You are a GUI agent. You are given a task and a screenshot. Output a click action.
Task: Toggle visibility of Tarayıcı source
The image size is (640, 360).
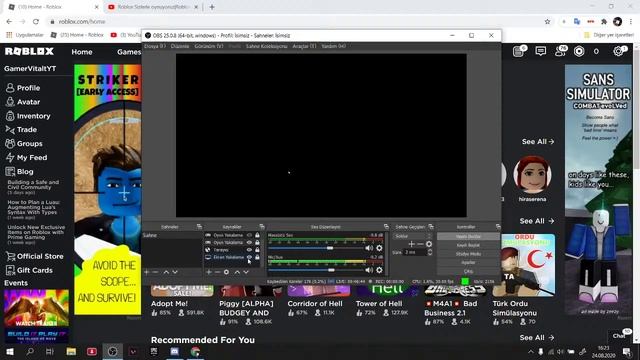(249, 250)
